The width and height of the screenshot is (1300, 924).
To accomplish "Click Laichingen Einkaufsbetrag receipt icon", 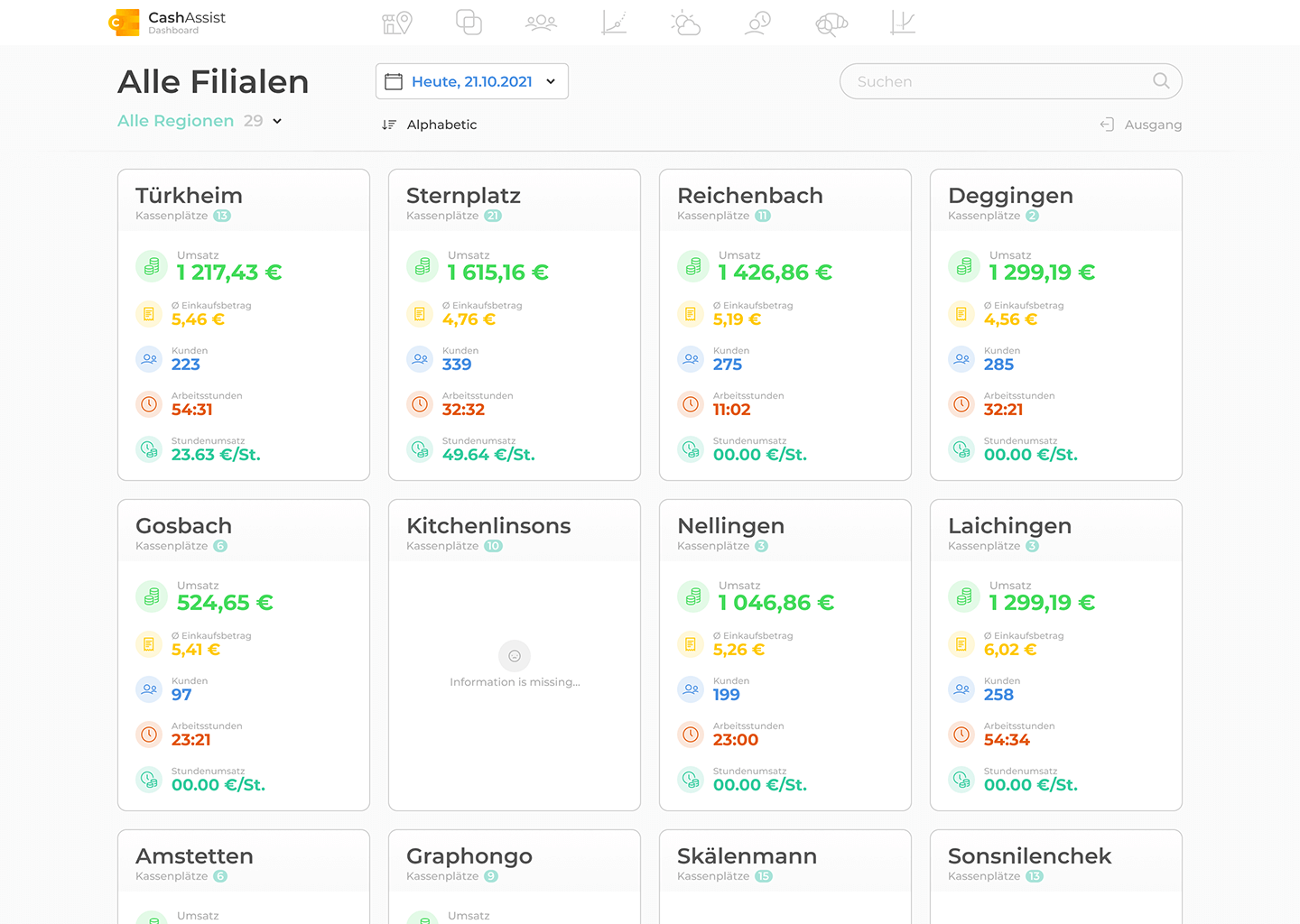I will coord(961,644).
